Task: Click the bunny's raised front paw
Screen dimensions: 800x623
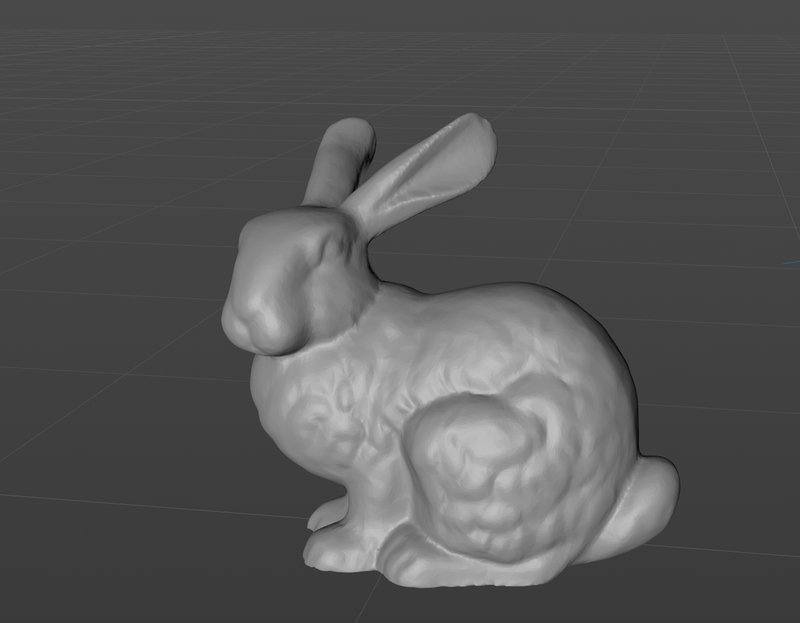Action: (x=329, y=513)
